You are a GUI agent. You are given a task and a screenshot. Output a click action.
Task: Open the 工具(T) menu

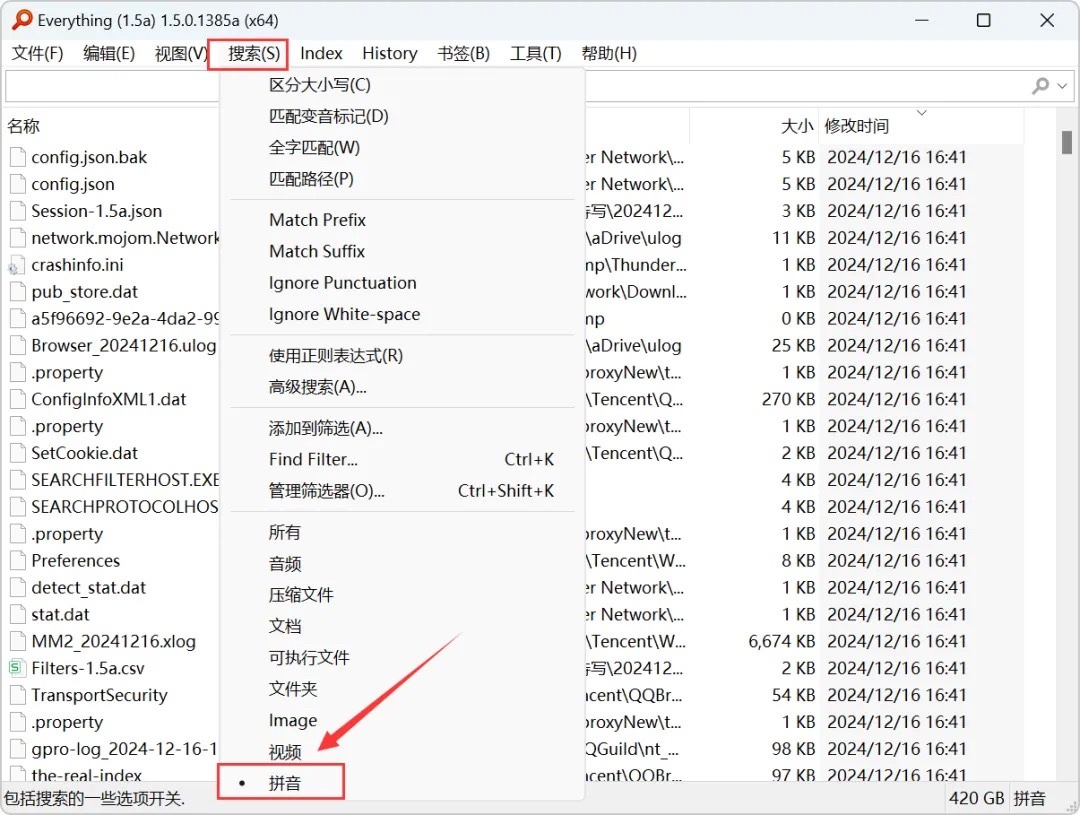pos(536,53)
